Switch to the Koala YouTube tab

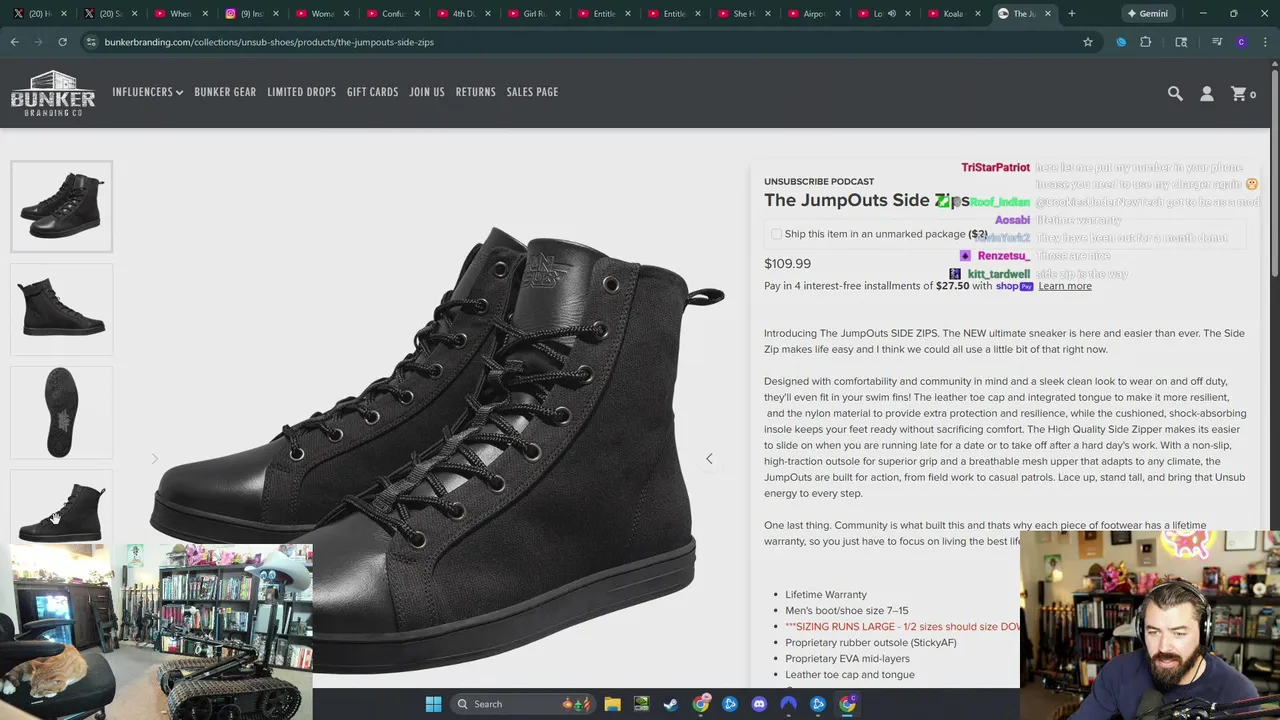coord(954,14)
